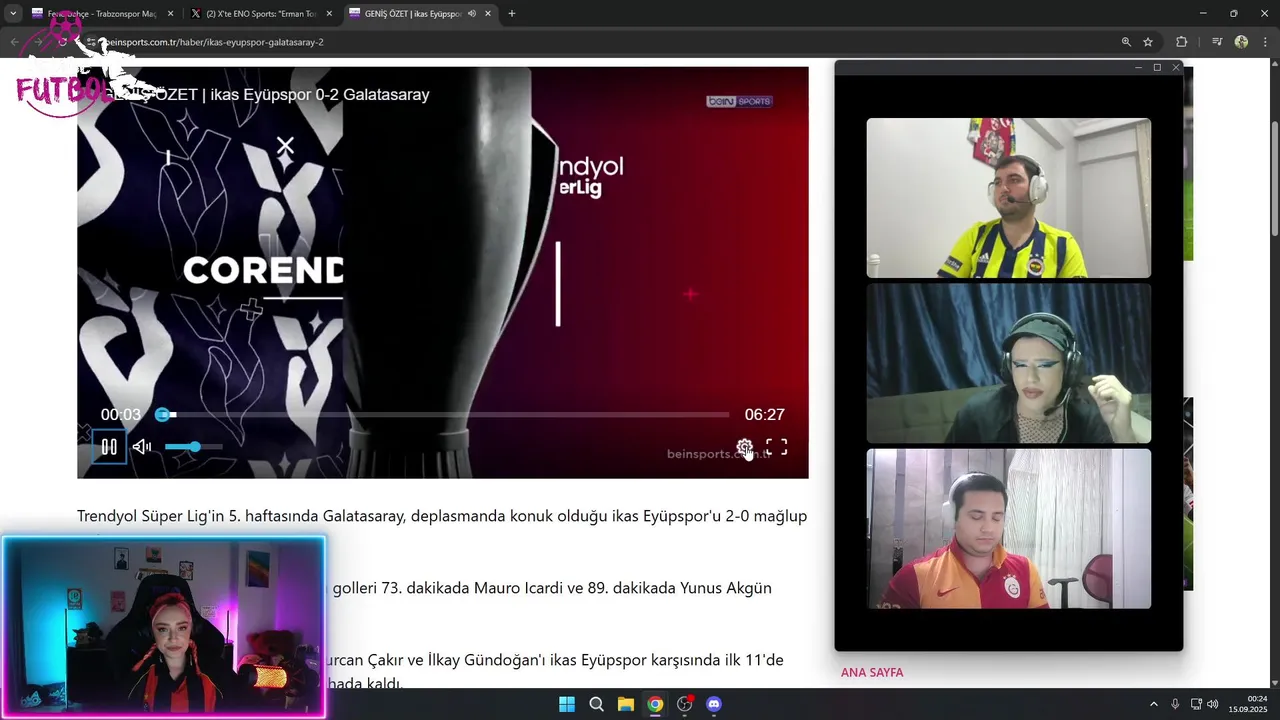The height and width of the screenshot is (720, 1280).
Task: Click the video progress bar
Action: tap(446, 414)
